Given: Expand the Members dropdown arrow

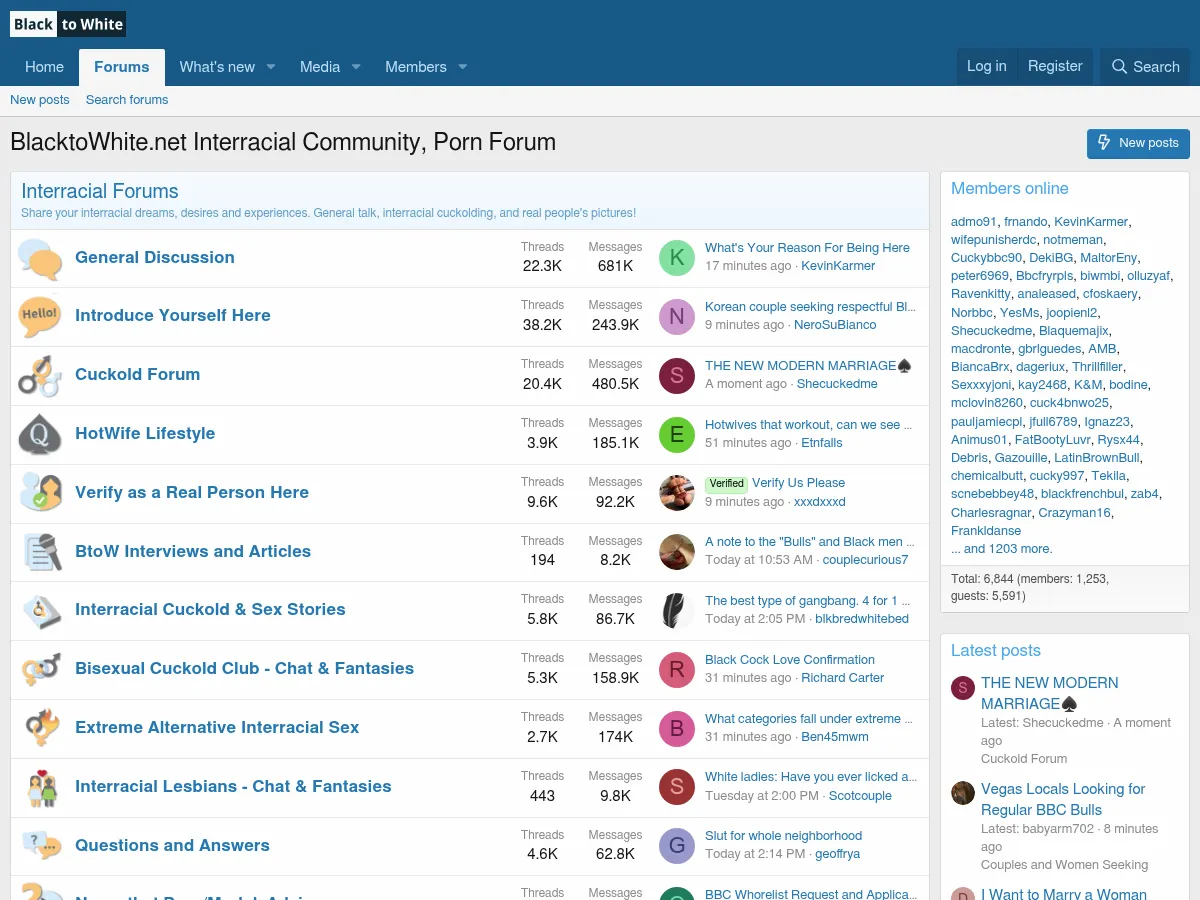Looking at the screenshot, I should [x=462, y=67].
